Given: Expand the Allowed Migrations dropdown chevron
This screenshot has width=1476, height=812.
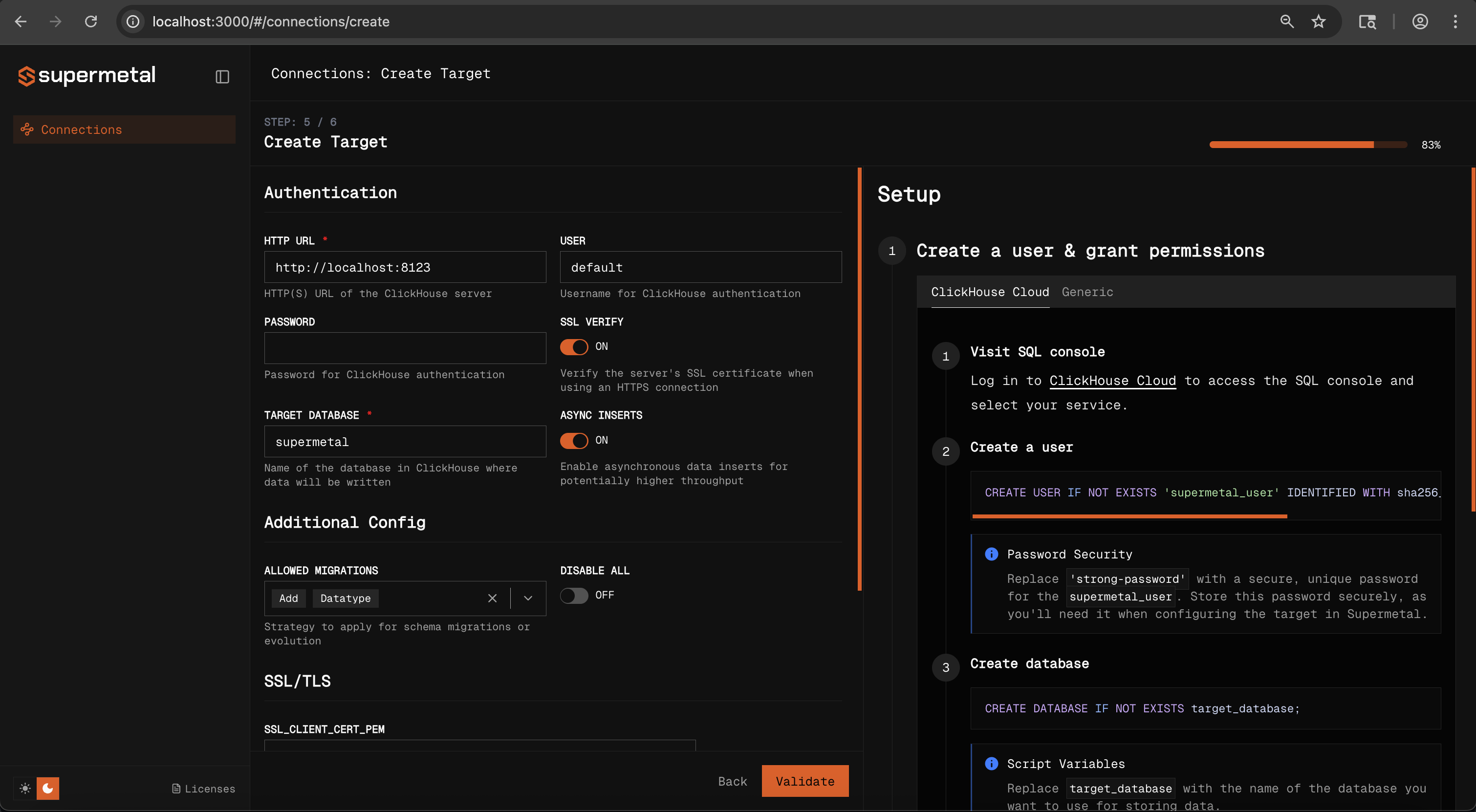Looking at the screenshot, I should point(527,598).
